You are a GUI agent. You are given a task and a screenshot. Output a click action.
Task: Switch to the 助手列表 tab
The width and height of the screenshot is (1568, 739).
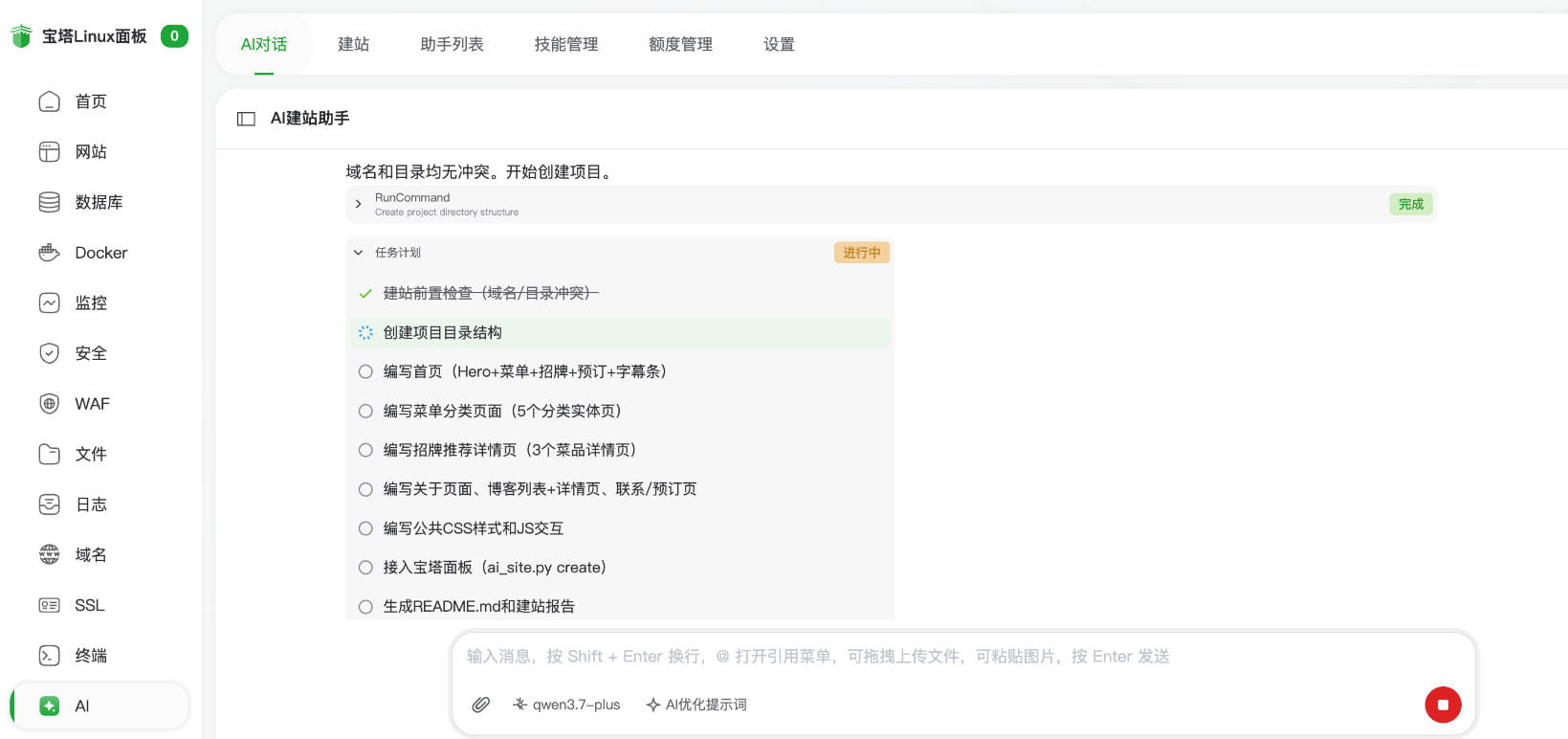point(452,44)
